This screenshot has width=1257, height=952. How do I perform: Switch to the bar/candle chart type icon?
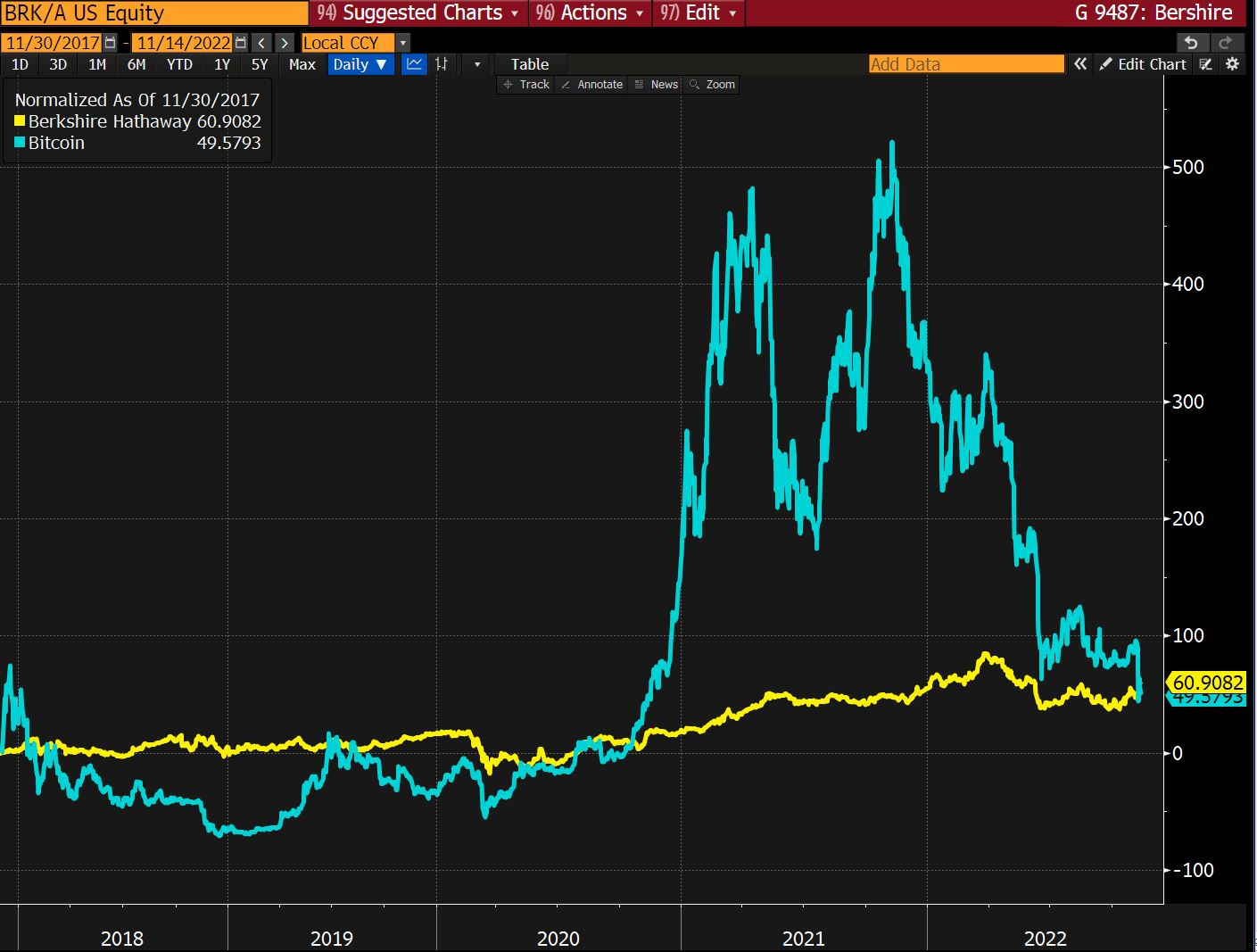(442, 64)
